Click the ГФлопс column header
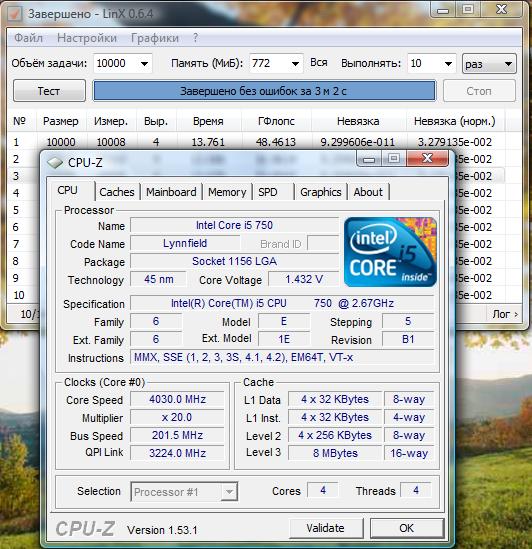Image resolution: width=532 pixels, height=549 pixels. (x=276, y=121)
